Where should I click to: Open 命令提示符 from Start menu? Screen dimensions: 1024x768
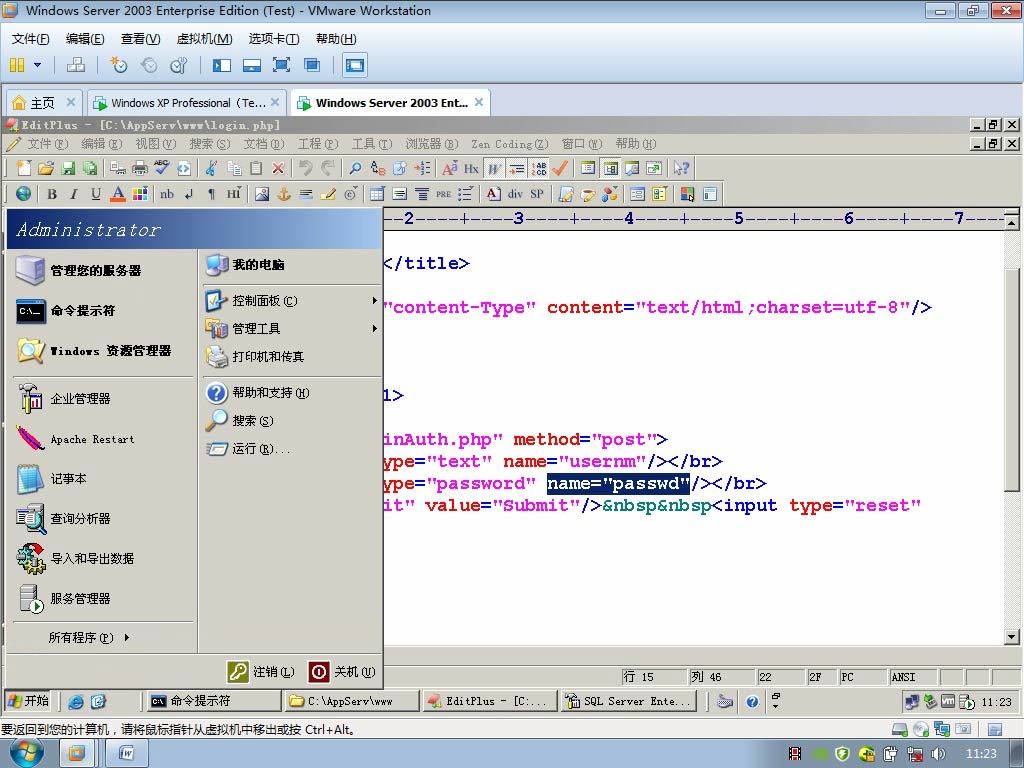[103, 311]
